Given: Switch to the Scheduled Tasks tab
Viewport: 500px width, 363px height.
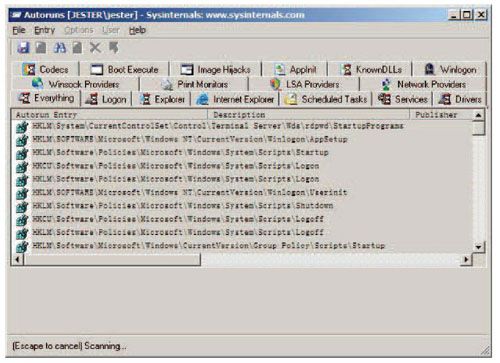Looking at the screenshot, I should click(x=326, y=99).
